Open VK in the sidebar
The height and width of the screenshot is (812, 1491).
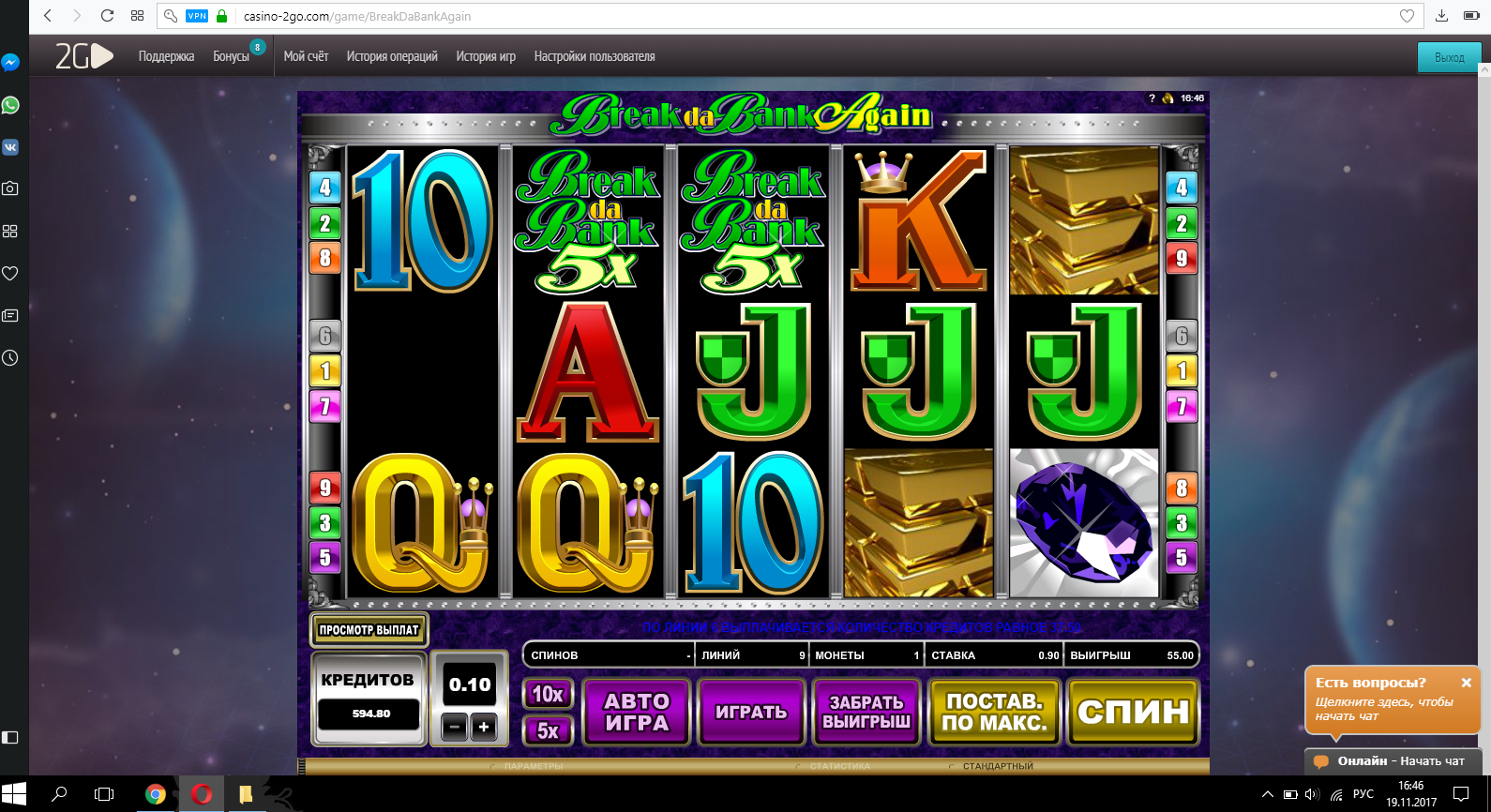point(10,147)
